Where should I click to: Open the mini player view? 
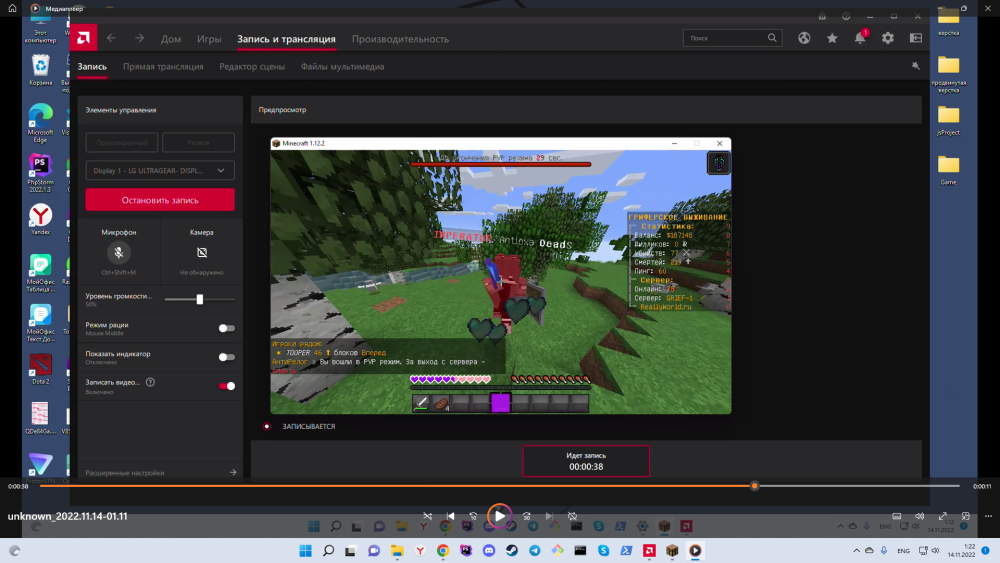(966, 516)
